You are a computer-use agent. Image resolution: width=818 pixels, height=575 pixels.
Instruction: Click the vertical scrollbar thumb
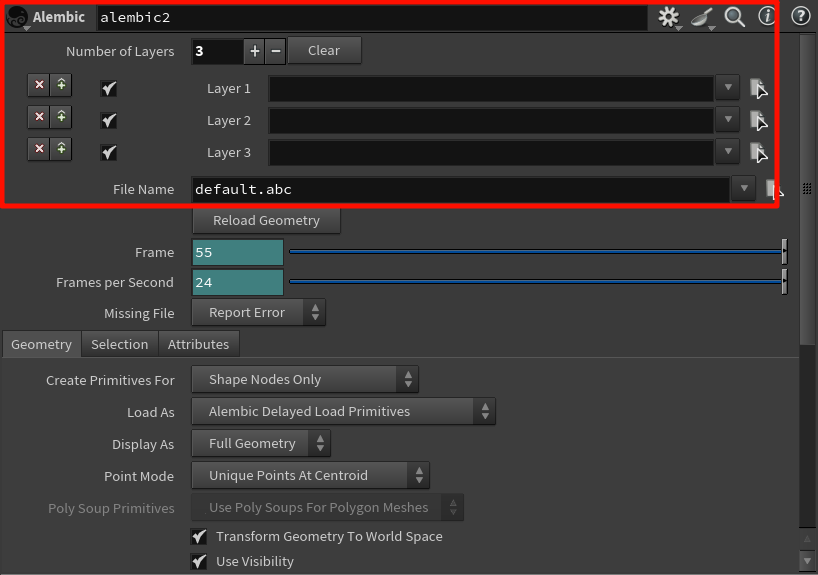click(807, 188)
